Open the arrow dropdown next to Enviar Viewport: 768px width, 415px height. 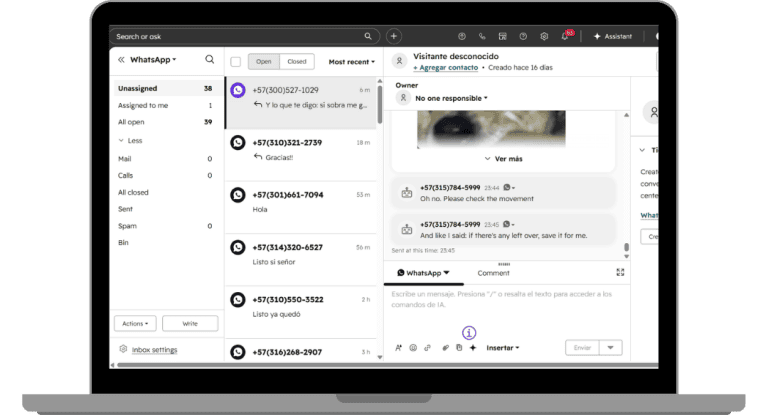[610, 348]
